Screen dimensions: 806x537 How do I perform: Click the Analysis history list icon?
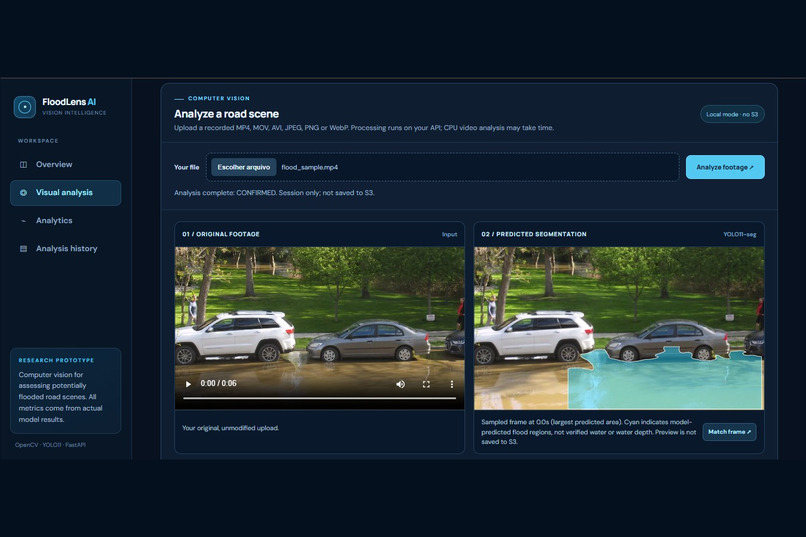point(23,249)
